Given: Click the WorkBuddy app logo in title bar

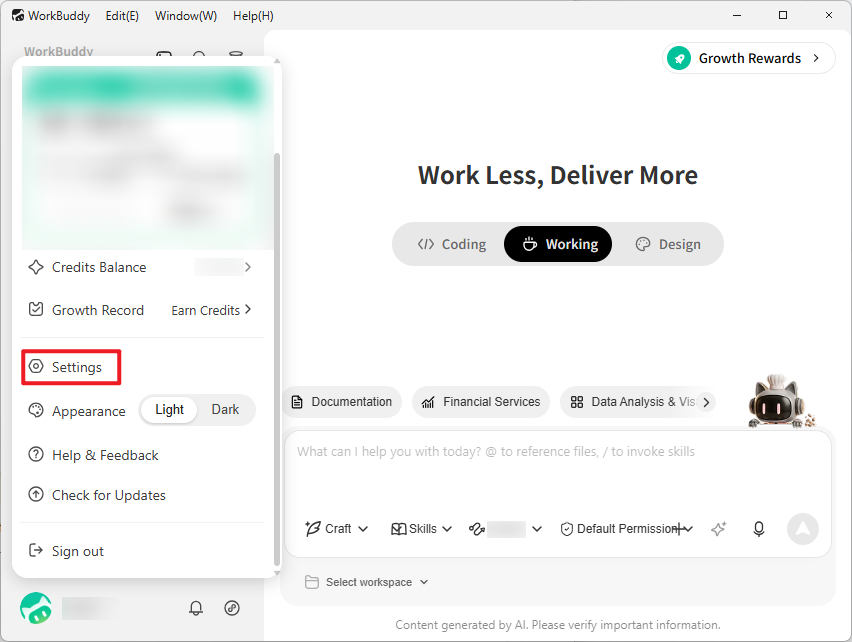Looking at the screenshot, I should pos(18,15).
